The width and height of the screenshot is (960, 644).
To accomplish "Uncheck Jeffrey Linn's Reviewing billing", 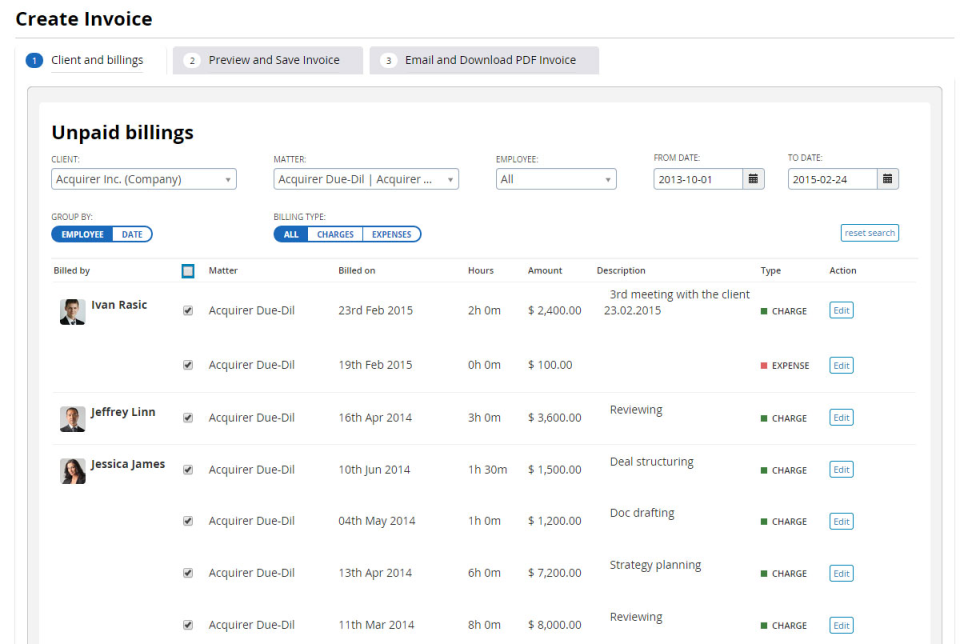I will [x=188, y=417].
